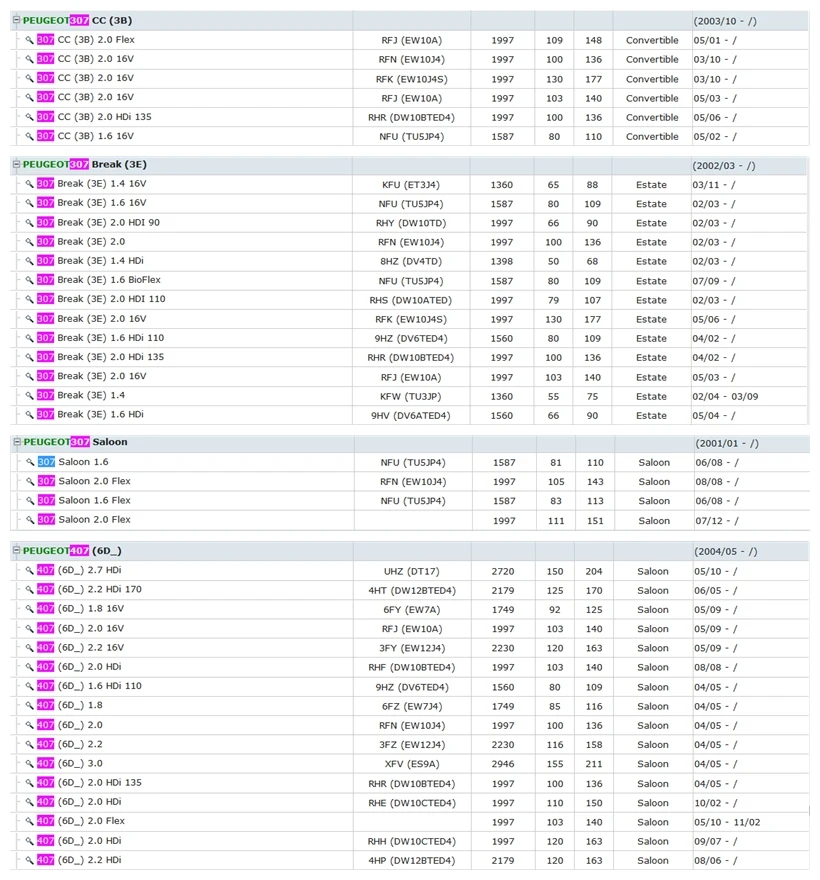Select engine code RHY (DW10TD)
820x880 pixels.
[411, 223]
